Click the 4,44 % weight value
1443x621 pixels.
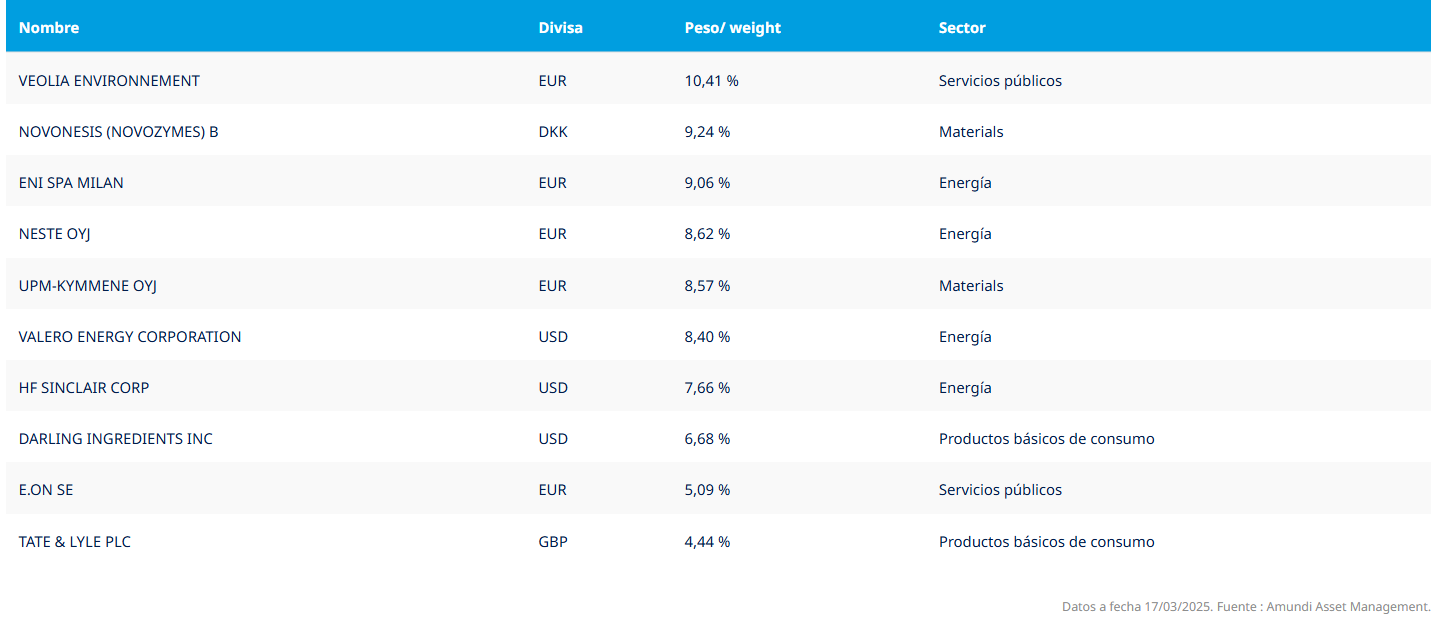tap(707, 542)
